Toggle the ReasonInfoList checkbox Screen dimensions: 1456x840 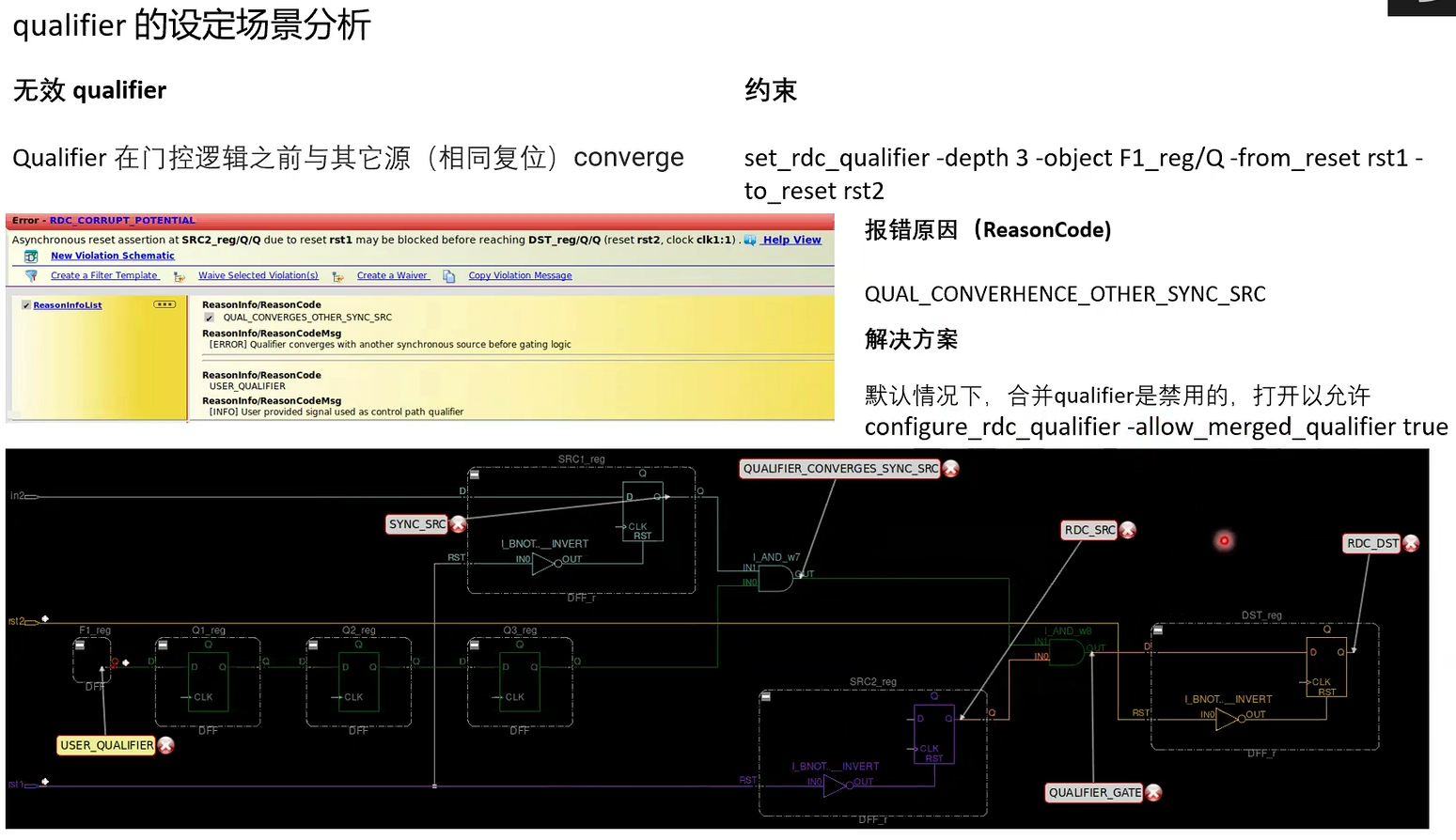point(26,305)
